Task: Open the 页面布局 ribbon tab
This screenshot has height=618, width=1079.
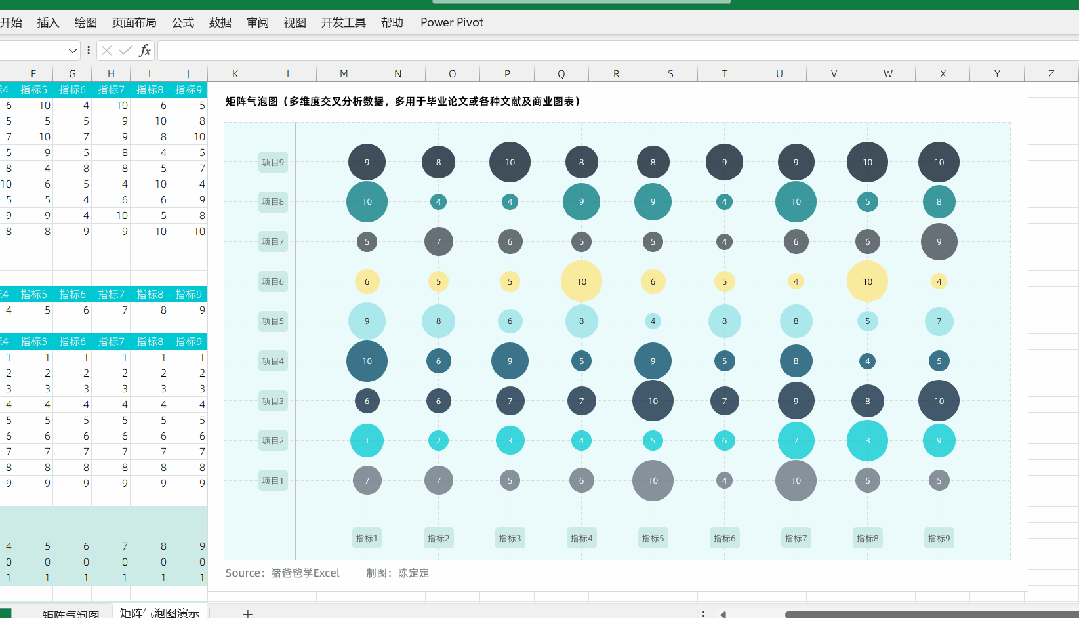Action: coord(134,23)
